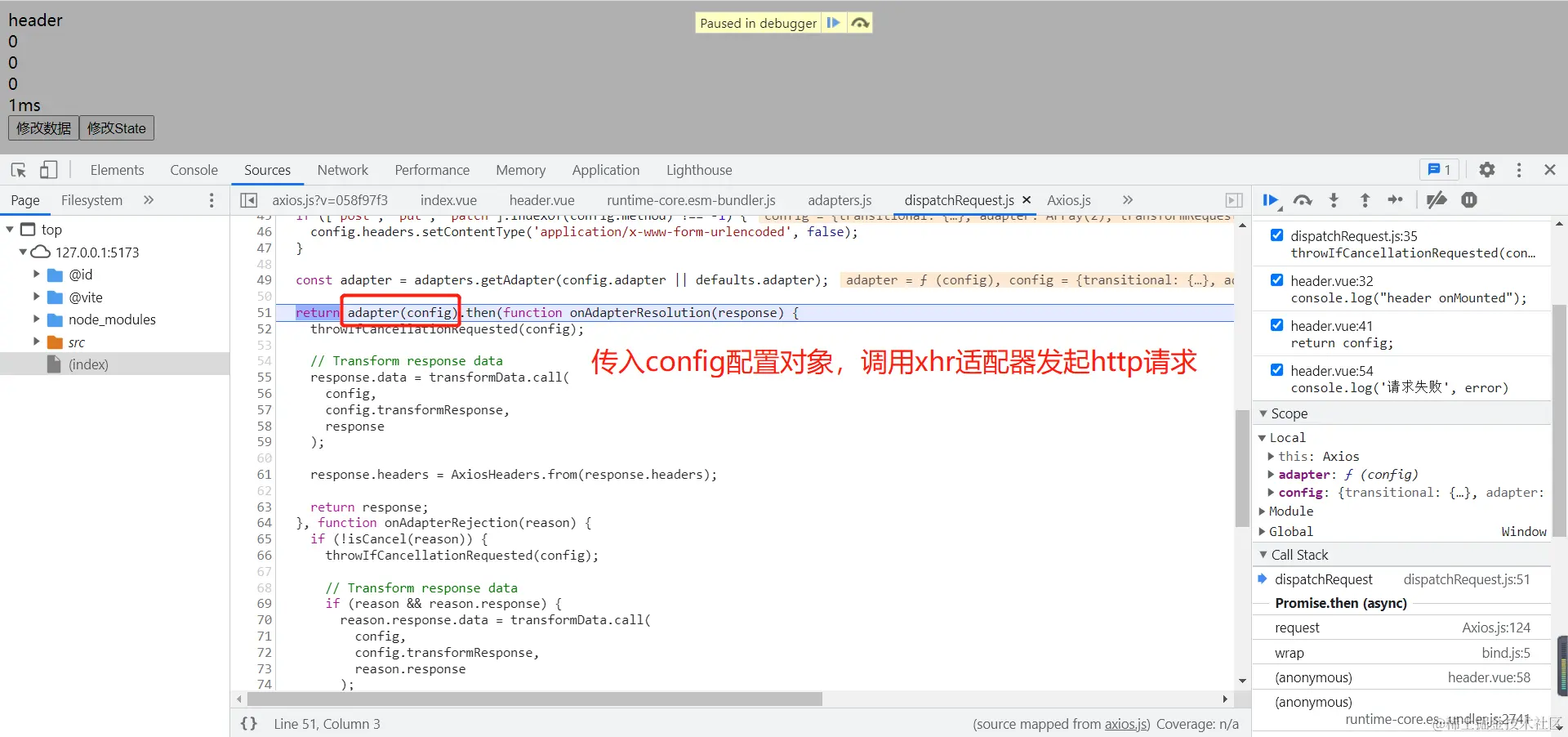
Task: Resume script execution in debugger toolbar
Action: click(x=1271, y=200)
